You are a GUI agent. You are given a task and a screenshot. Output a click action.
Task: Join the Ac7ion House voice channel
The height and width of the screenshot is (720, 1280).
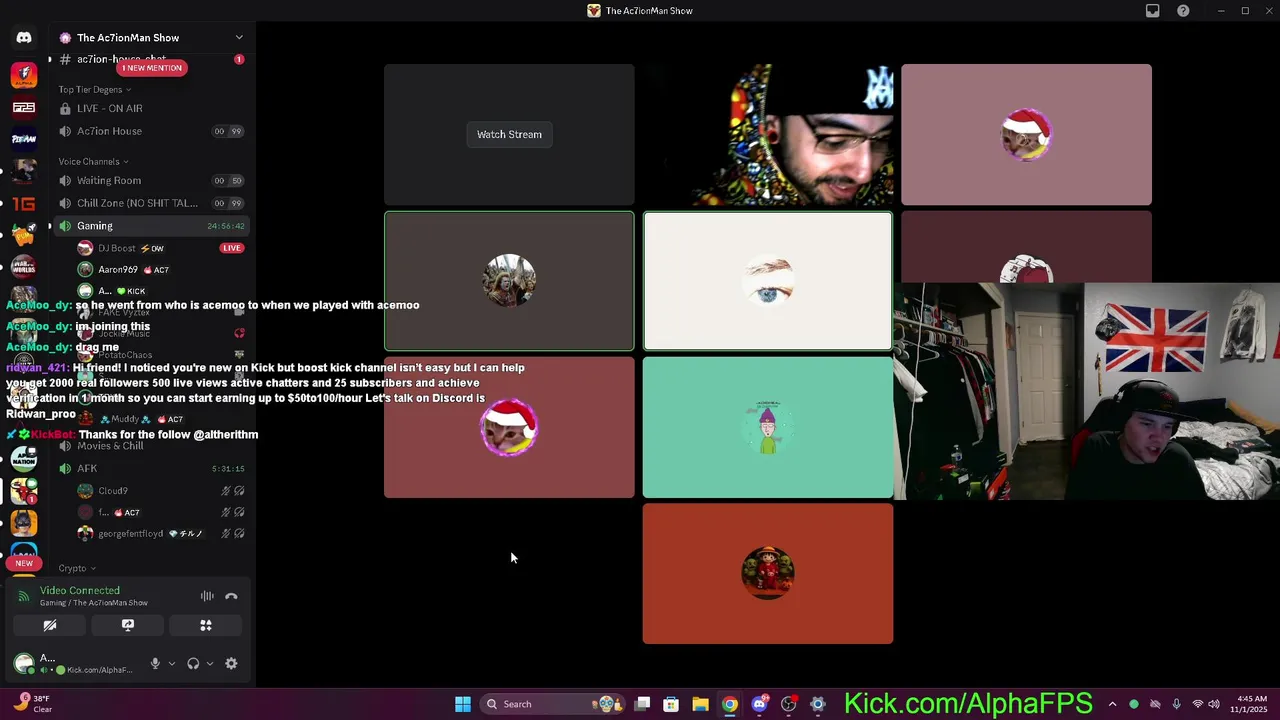[151, 131]
